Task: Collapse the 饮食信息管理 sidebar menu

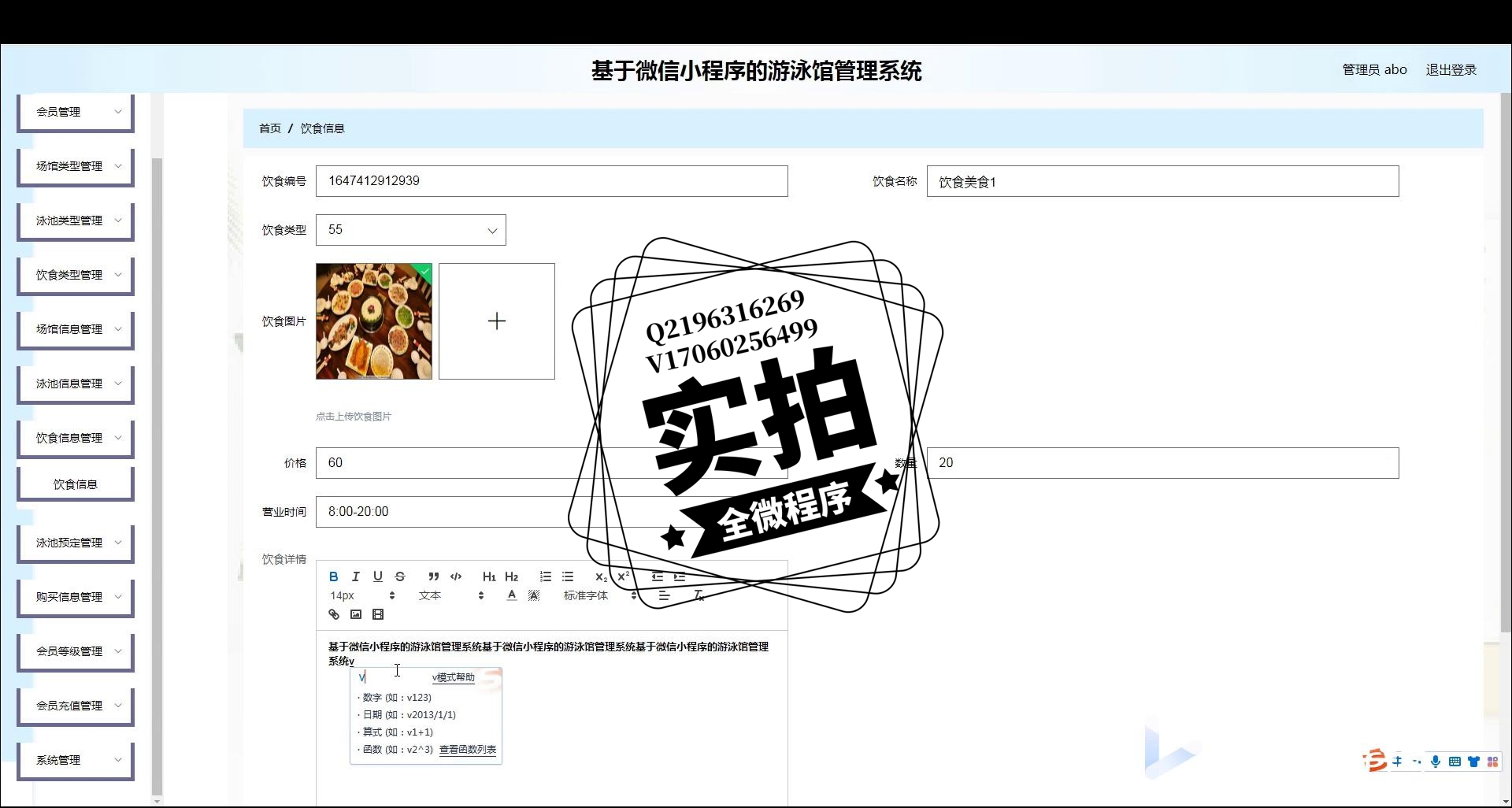Action: [76, 438]
